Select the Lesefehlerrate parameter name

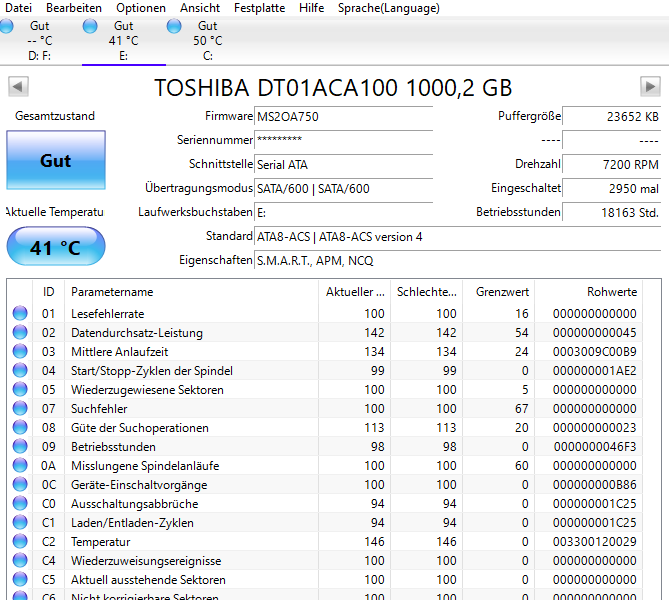point(108,314)
